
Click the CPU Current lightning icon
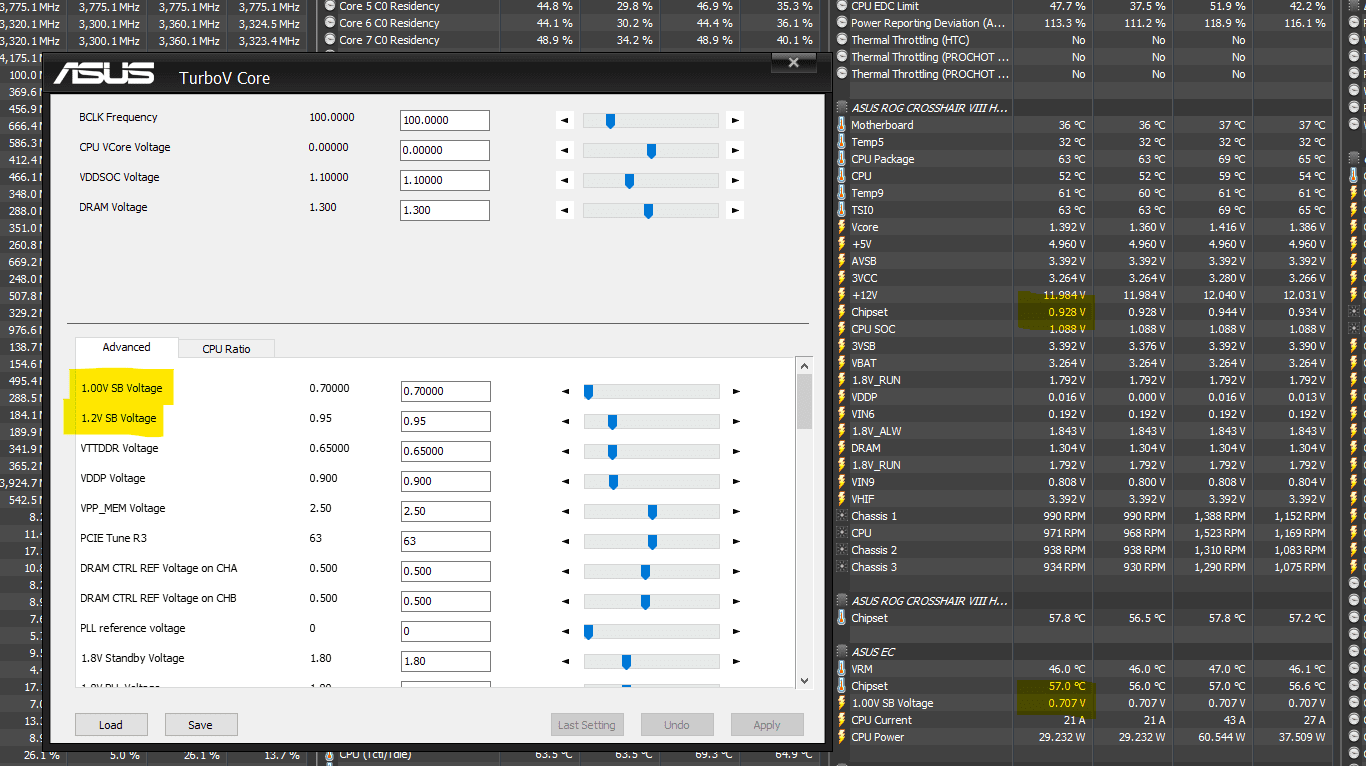[x=841, y=720]
